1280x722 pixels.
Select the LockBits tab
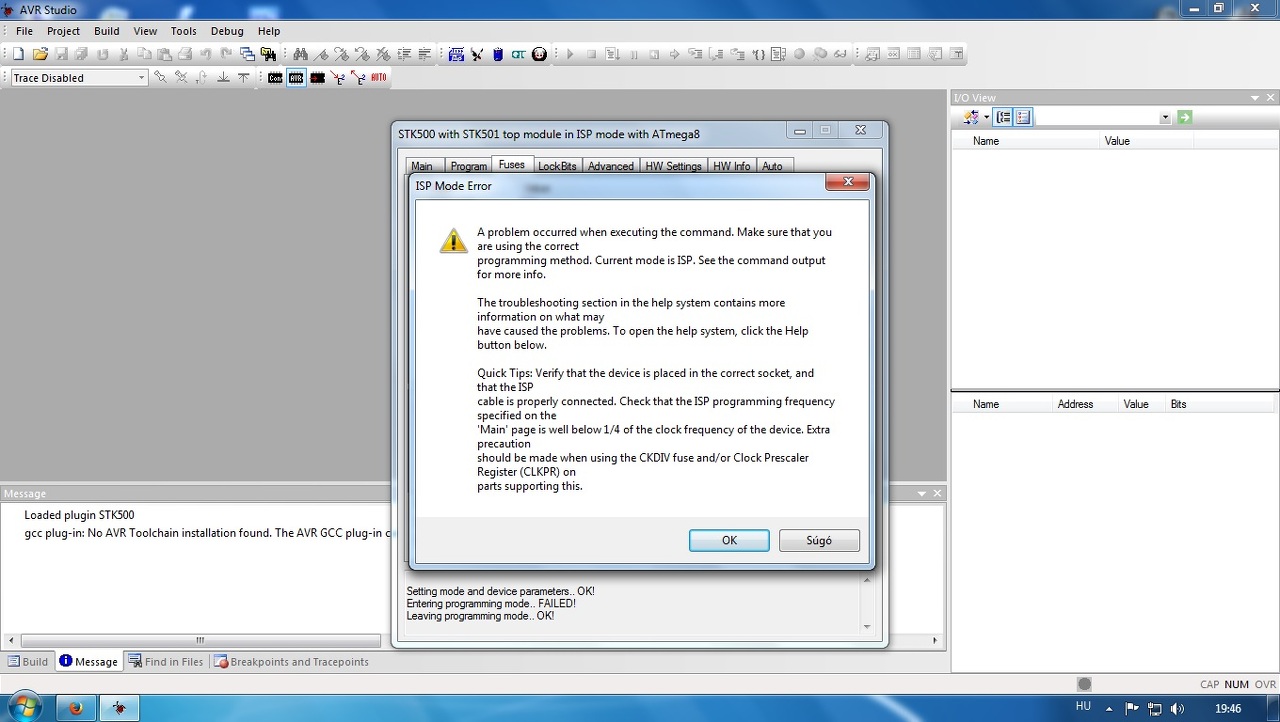click(x=557, y=166)
